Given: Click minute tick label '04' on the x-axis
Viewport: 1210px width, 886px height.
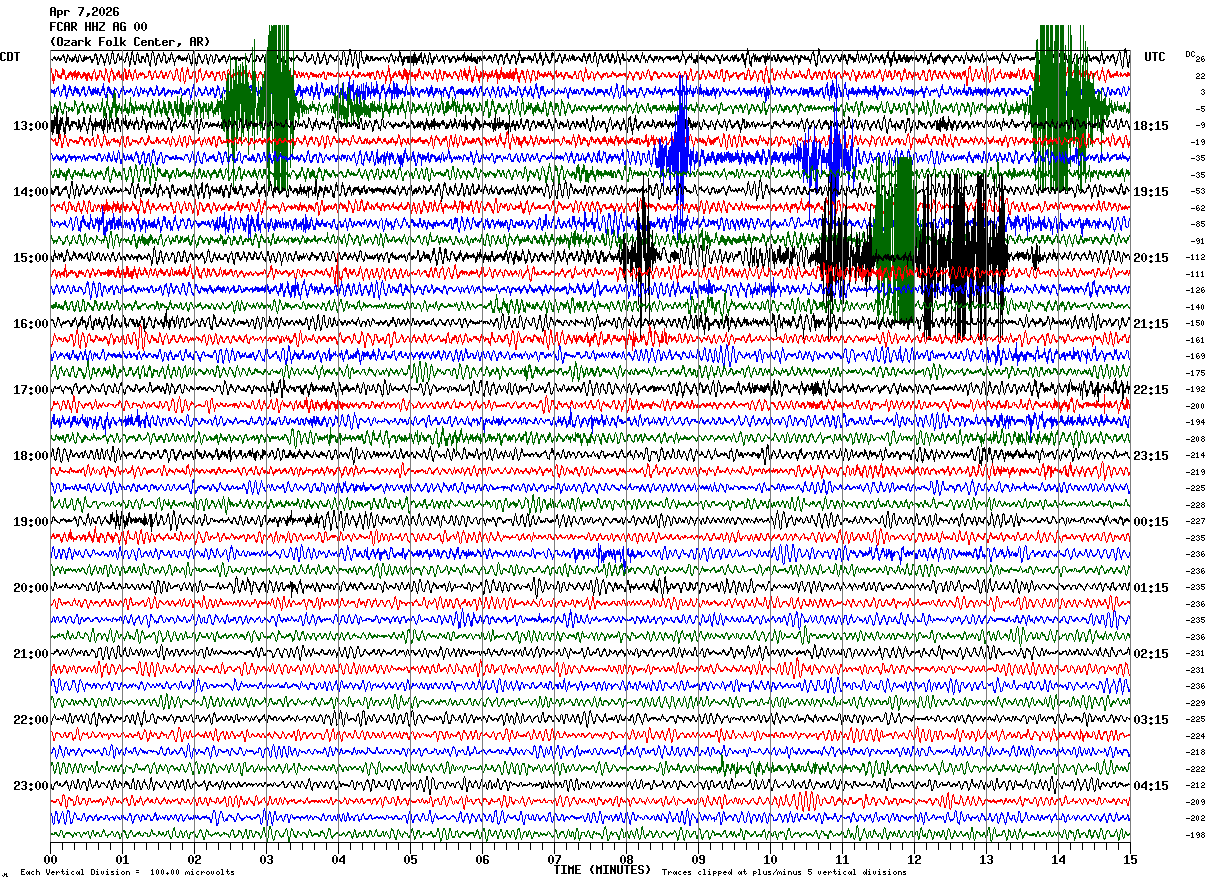Looking at the screenshot, I should click(339, 859).
